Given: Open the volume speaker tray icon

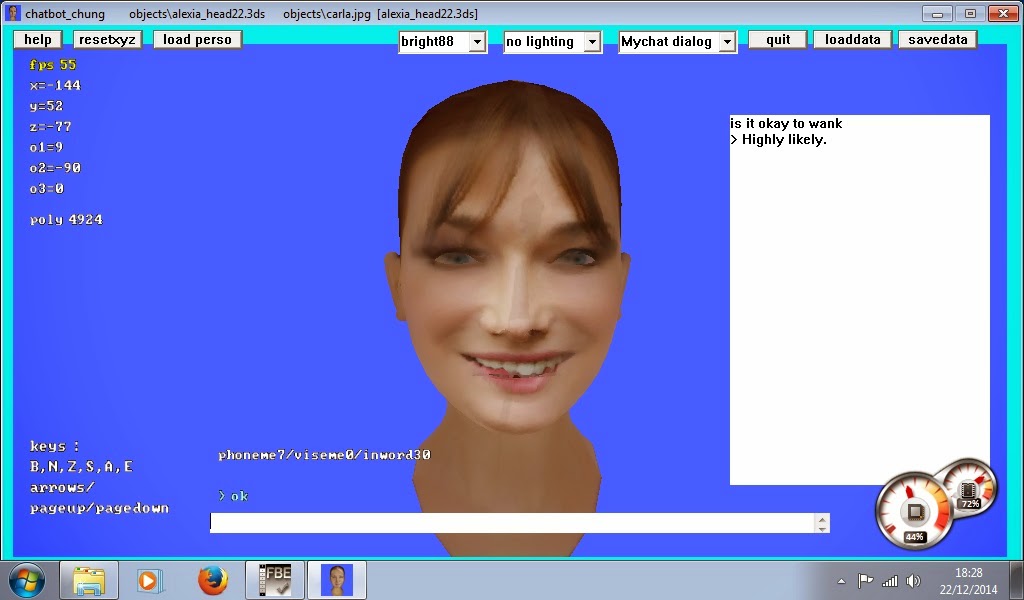Looking at the screenshot, I should coord(914,580).
